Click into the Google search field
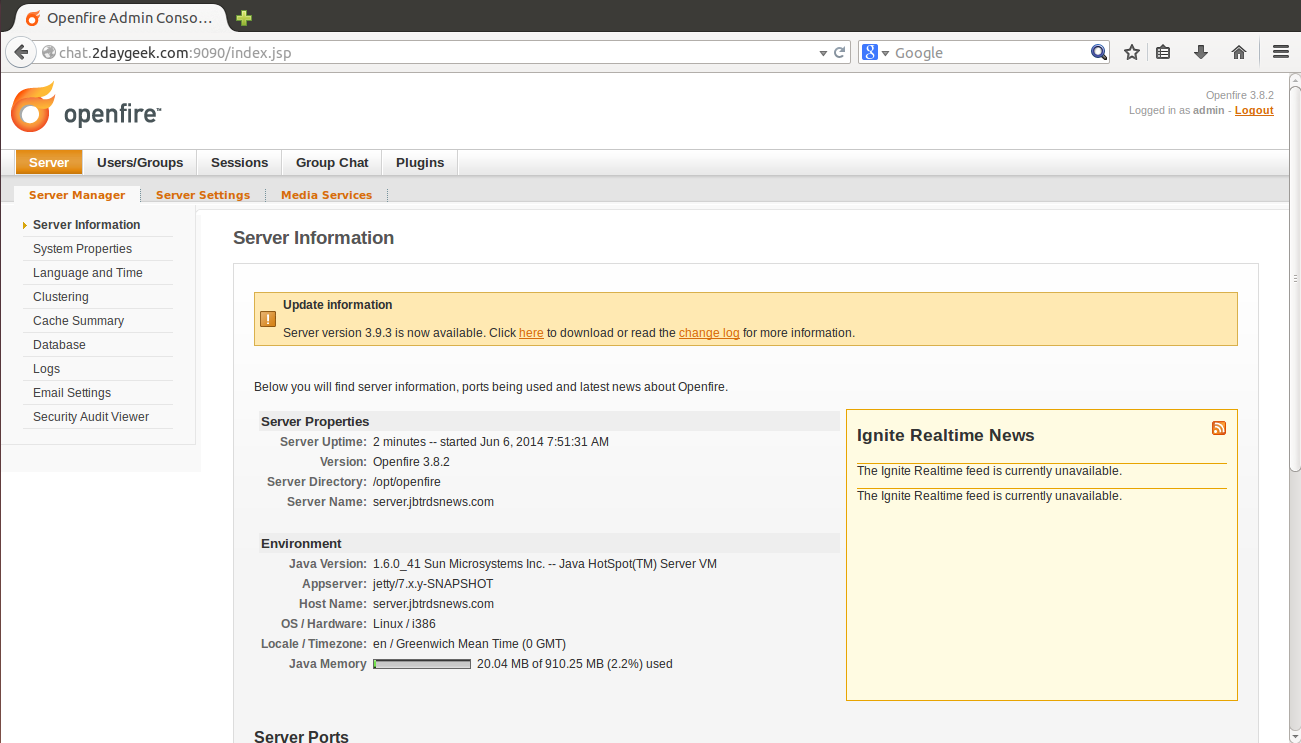 click(x=990, y=53)
